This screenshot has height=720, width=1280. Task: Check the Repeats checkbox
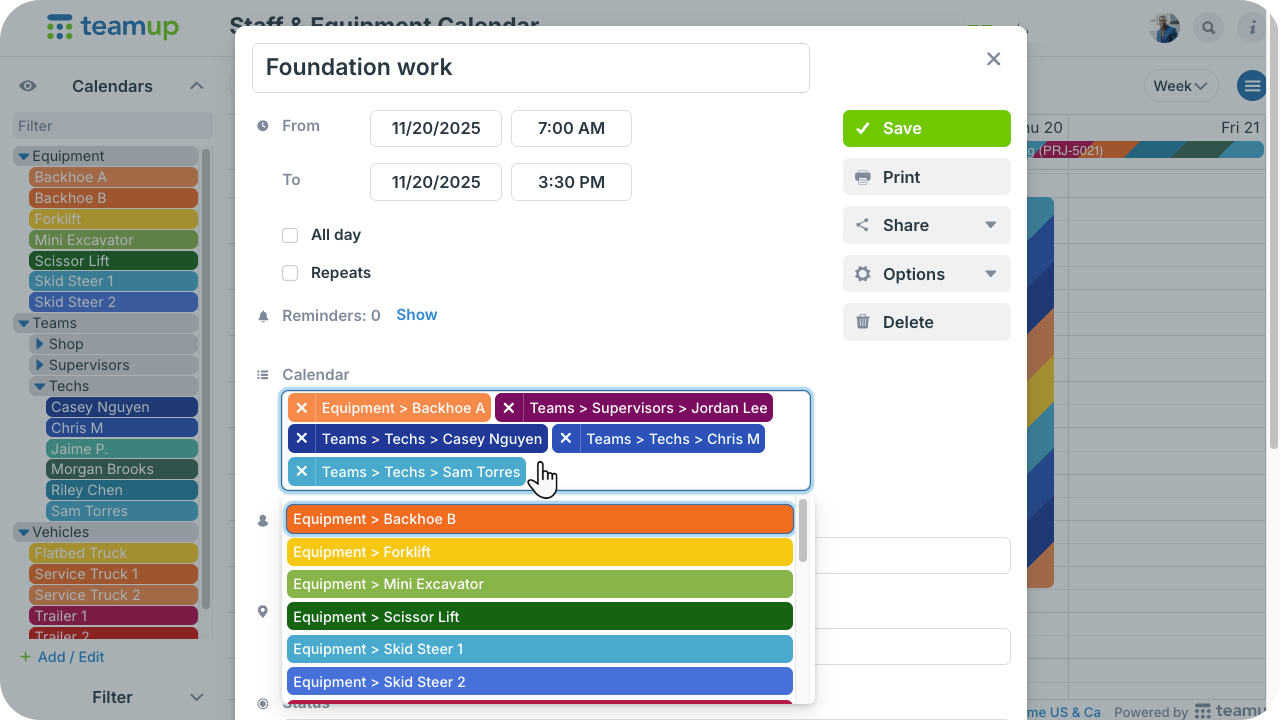point(290,273)
